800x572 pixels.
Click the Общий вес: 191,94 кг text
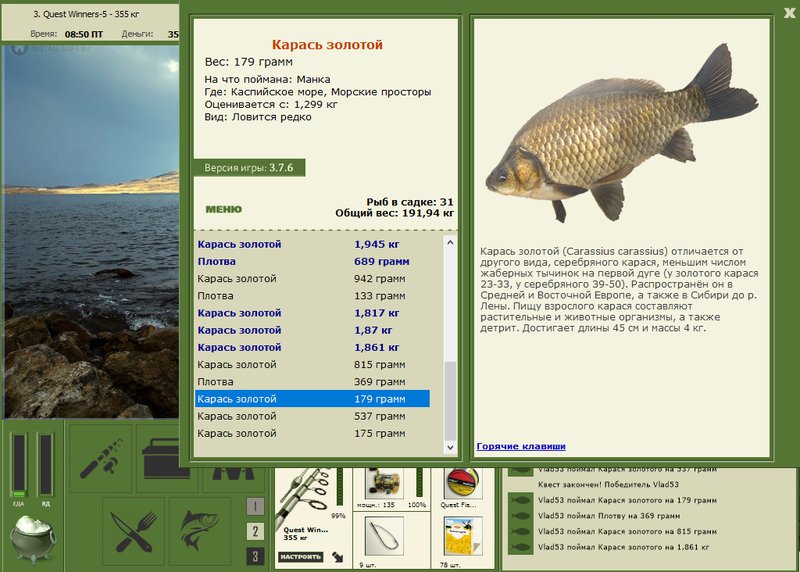point(394,213)
